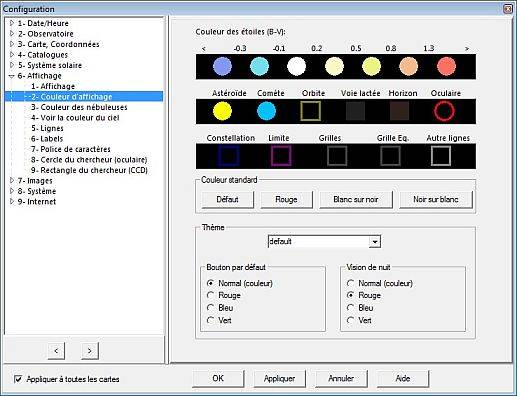
Task: Select Rouge in Bouton par défaut
Action: tap(210, 295)
